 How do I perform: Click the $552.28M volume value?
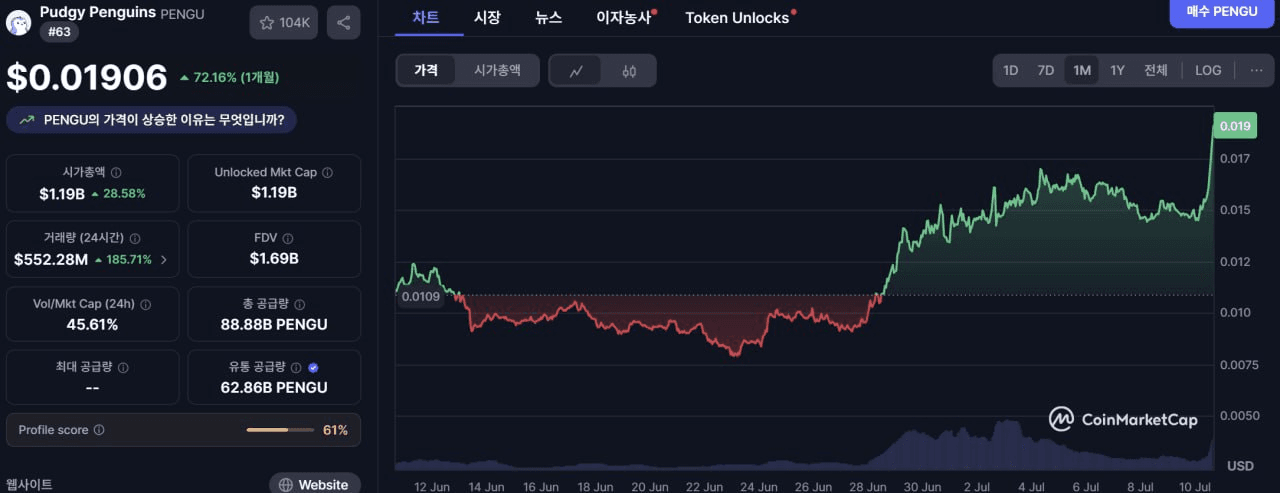[x=51, y=260]
